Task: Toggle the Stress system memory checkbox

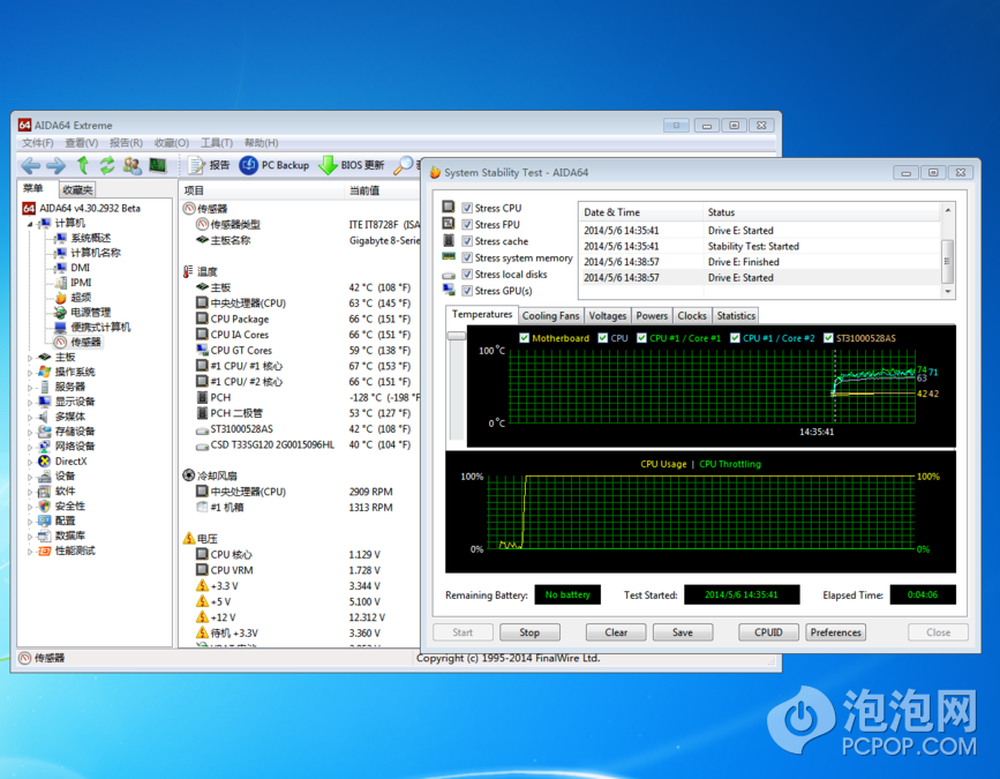Action: click(467, 258)
